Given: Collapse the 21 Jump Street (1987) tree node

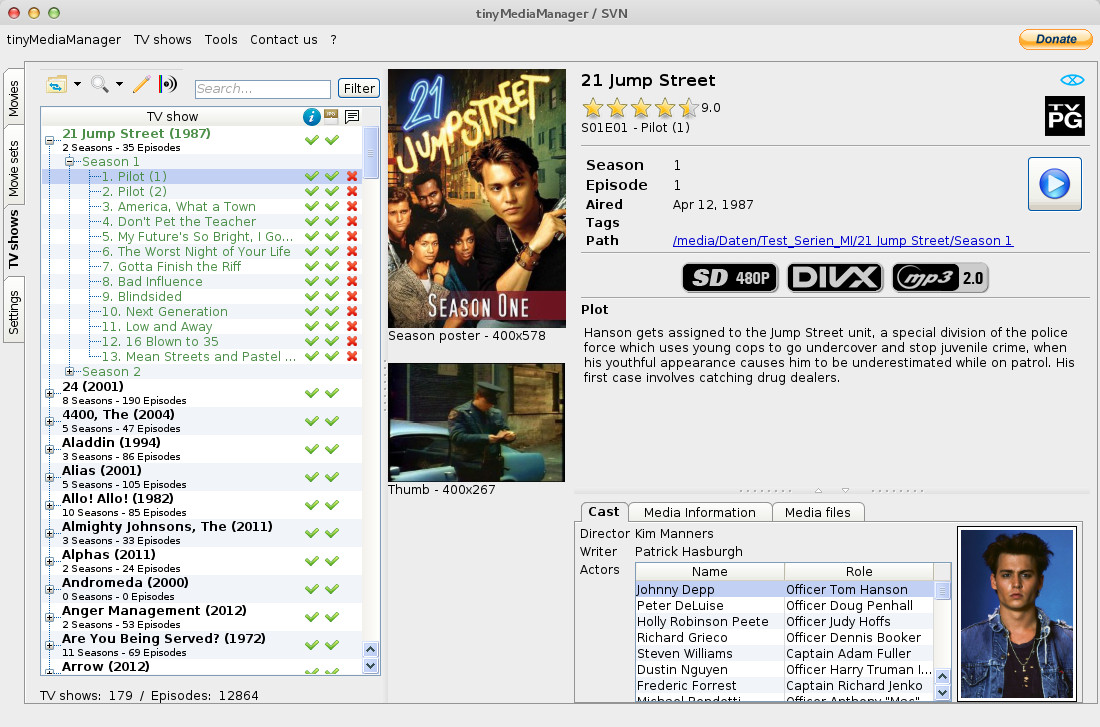Looking at the screenshot, I should coord(50,140).
